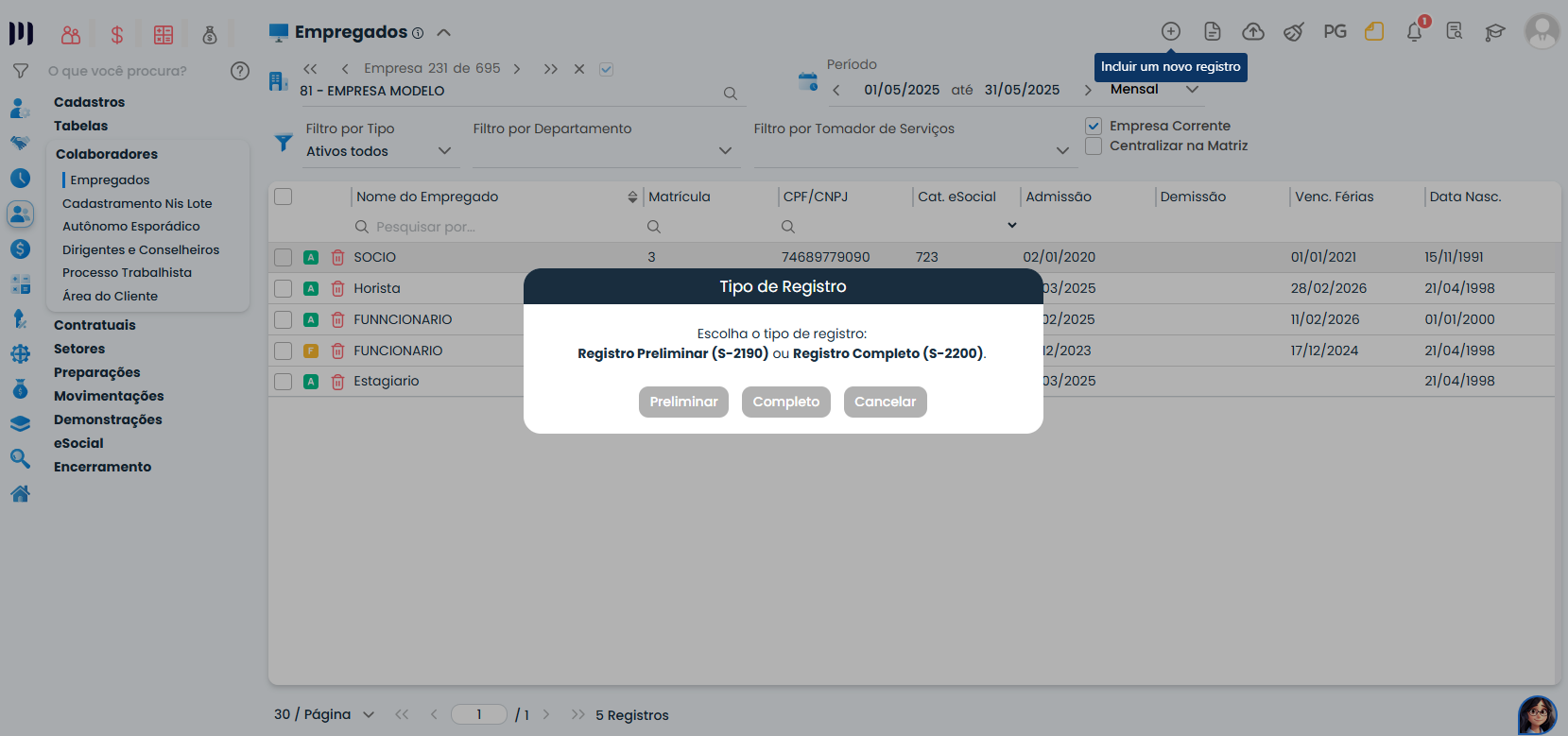Jump to the last company with double chevron
This screenshot has height=736, width=1568.
pyautogui.click(x=551, y=69)
